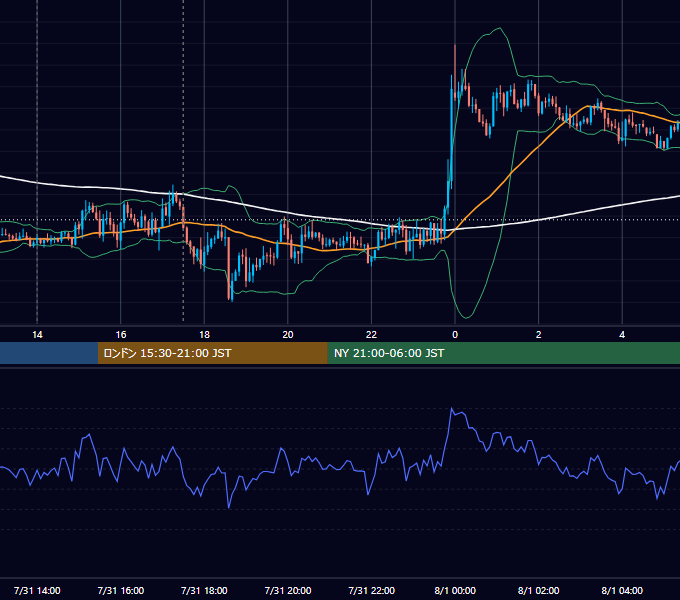Click the 8/1 04:00 time label

click(x=622, y=591)
